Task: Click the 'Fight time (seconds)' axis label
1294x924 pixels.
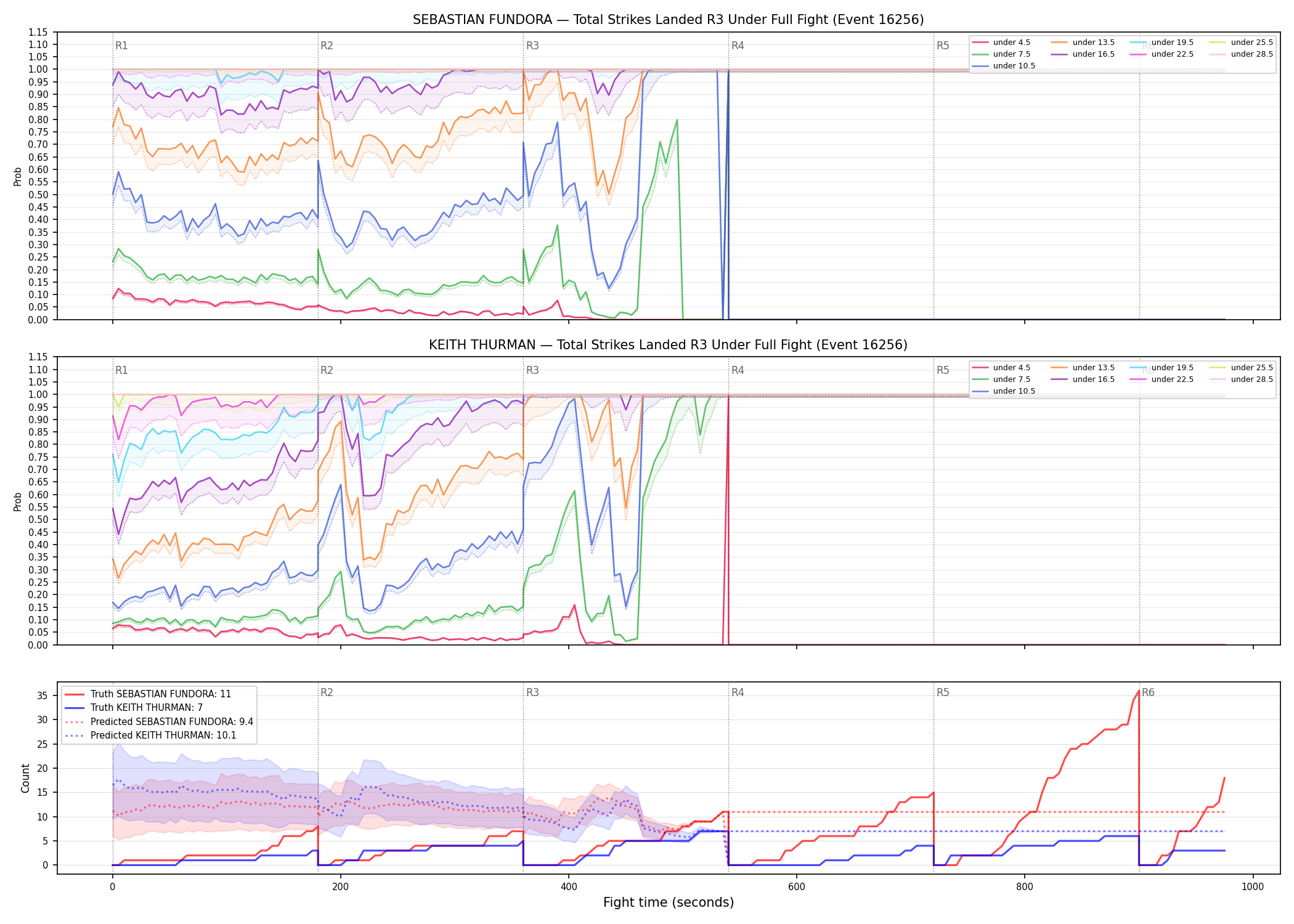Action: click(x=668, y=902)
